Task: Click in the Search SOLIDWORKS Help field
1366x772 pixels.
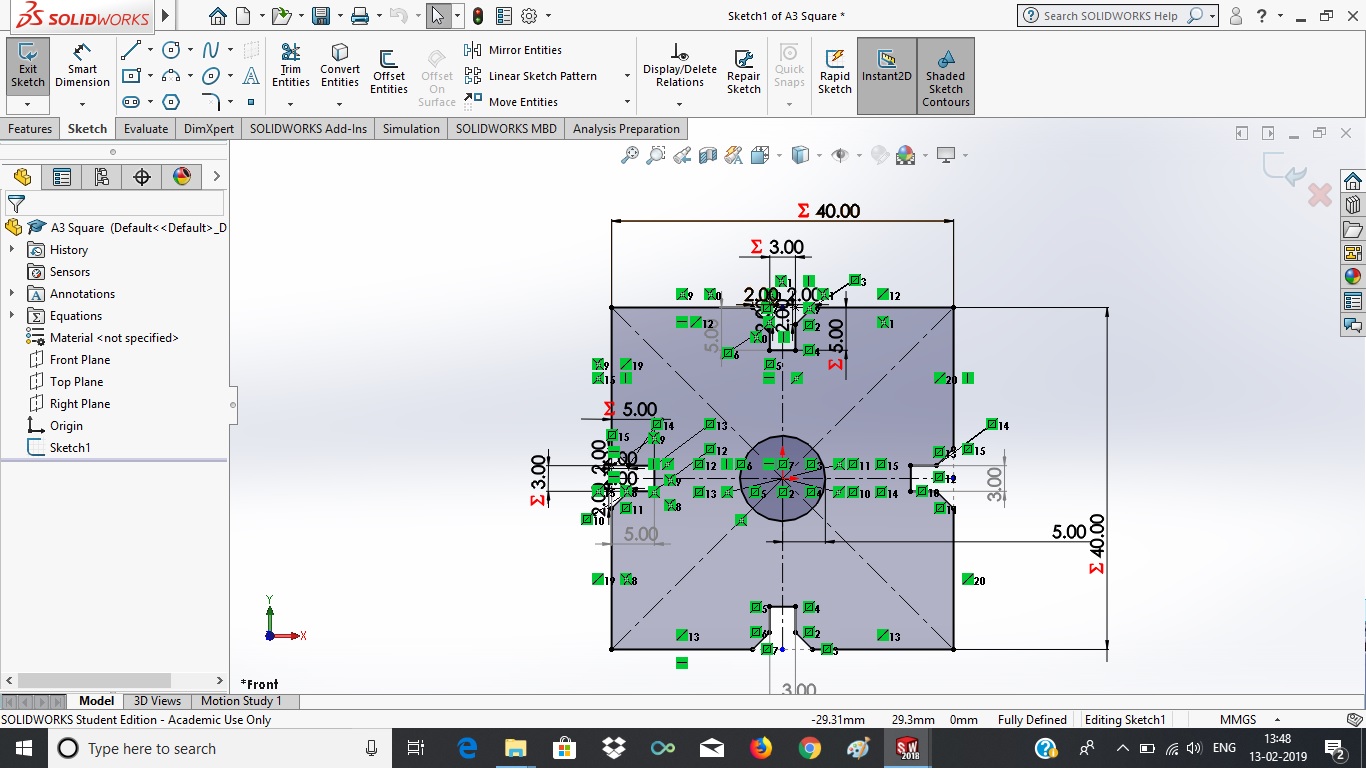Action: click(1110, 16)
